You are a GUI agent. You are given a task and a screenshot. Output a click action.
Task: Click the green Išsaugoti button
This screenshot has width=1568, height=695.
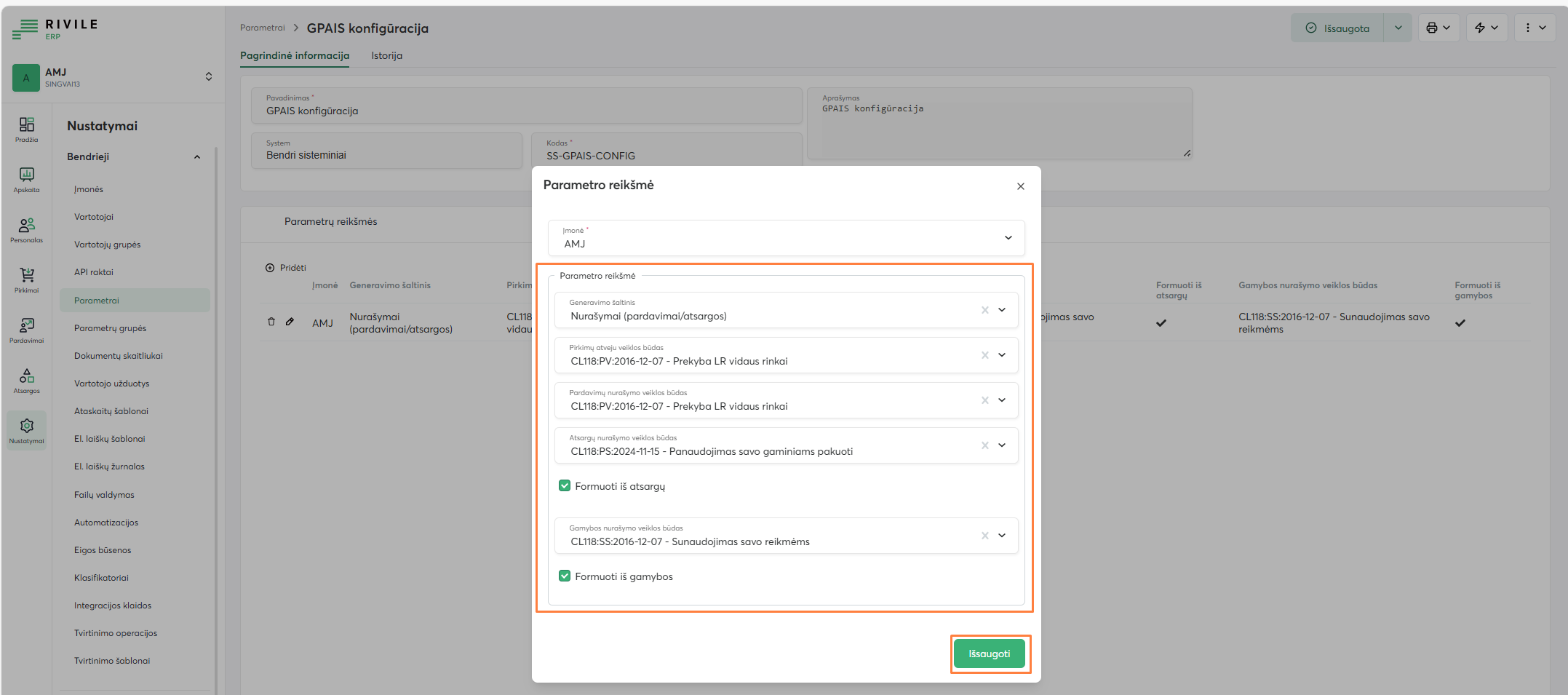(989, 654)
